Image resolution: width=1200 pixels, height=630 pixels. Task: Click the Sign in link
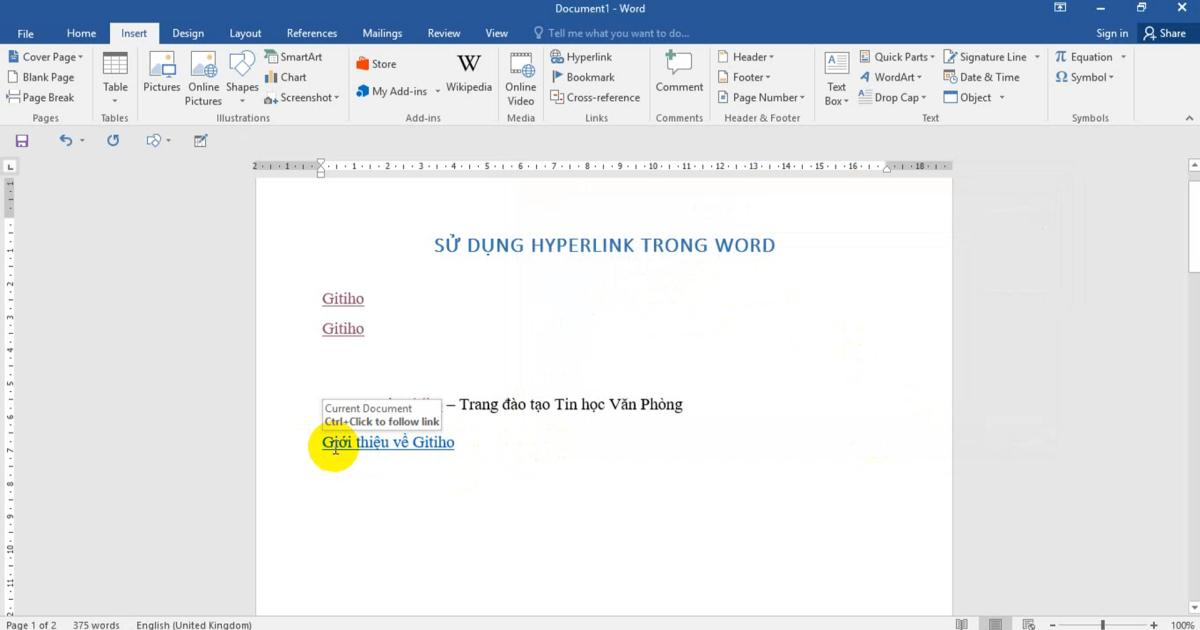click(x=1112, y=33)
